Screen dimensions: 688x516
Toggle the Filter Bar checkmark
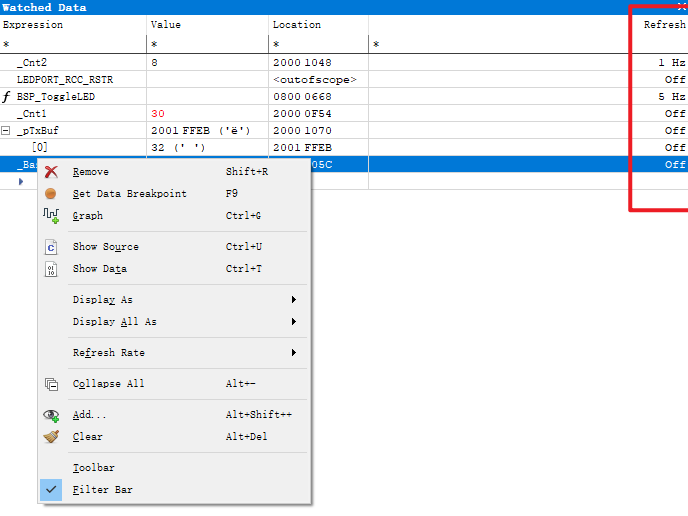(x=51, y=490)
